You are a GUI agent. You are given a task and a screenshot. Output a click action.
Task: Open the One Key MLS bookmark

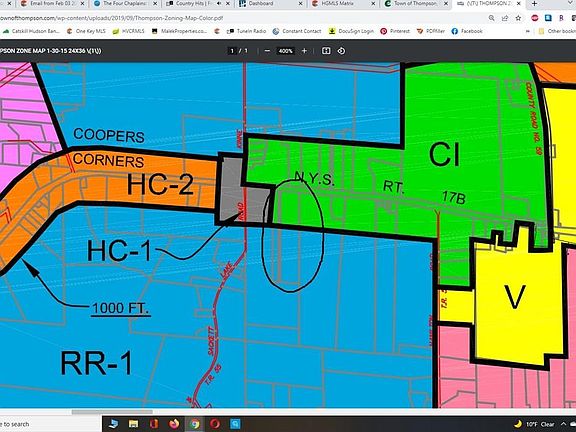point(86,31)
